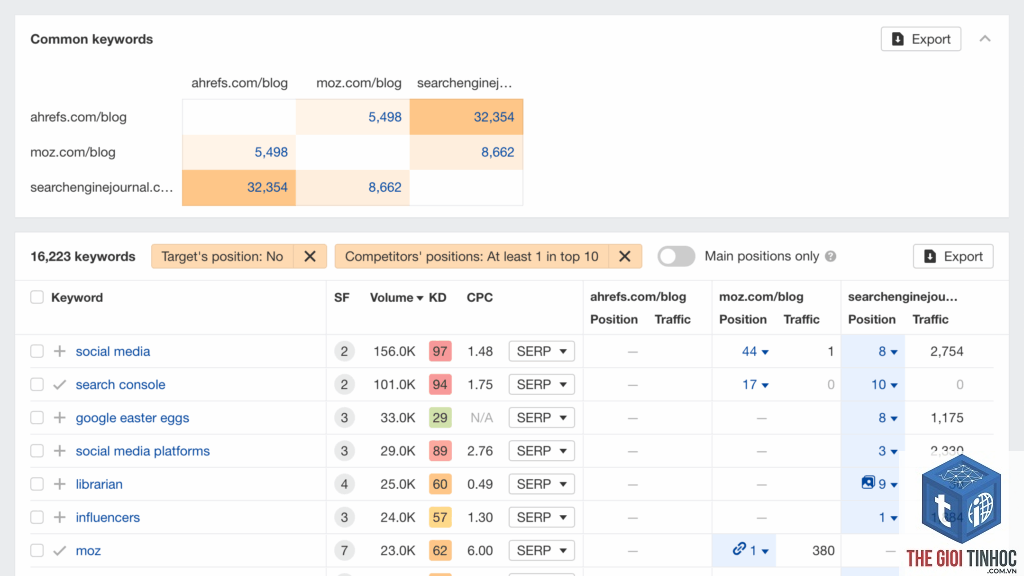
Task: Remove the Competitors' positions filter
Action: click(625, 257)
